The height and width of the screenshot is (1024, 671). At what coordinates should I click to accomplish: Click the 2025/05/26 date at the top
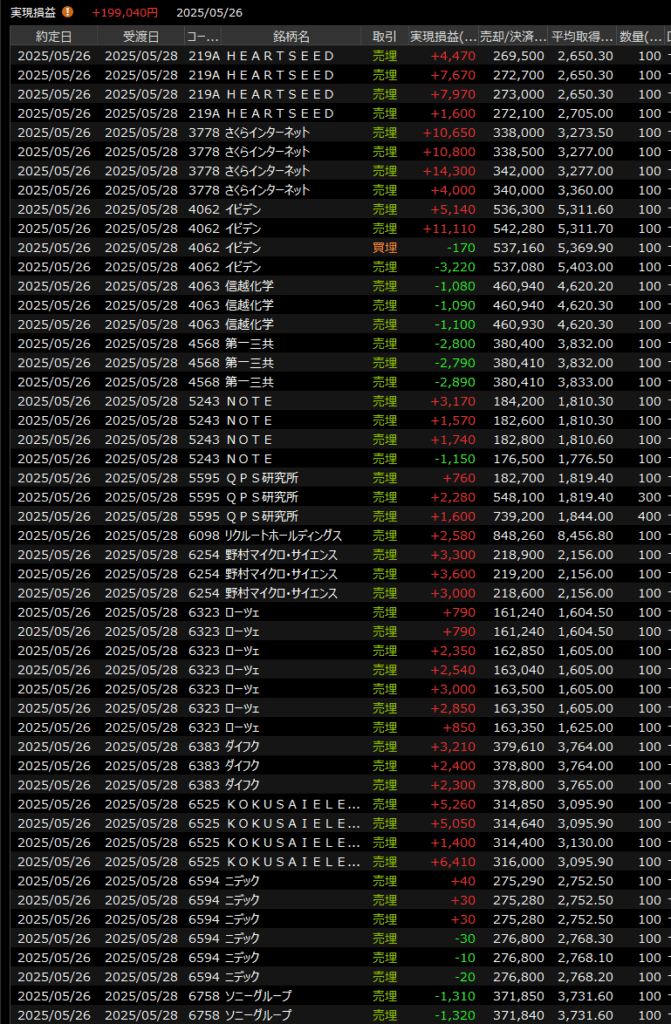click(209, 13)
